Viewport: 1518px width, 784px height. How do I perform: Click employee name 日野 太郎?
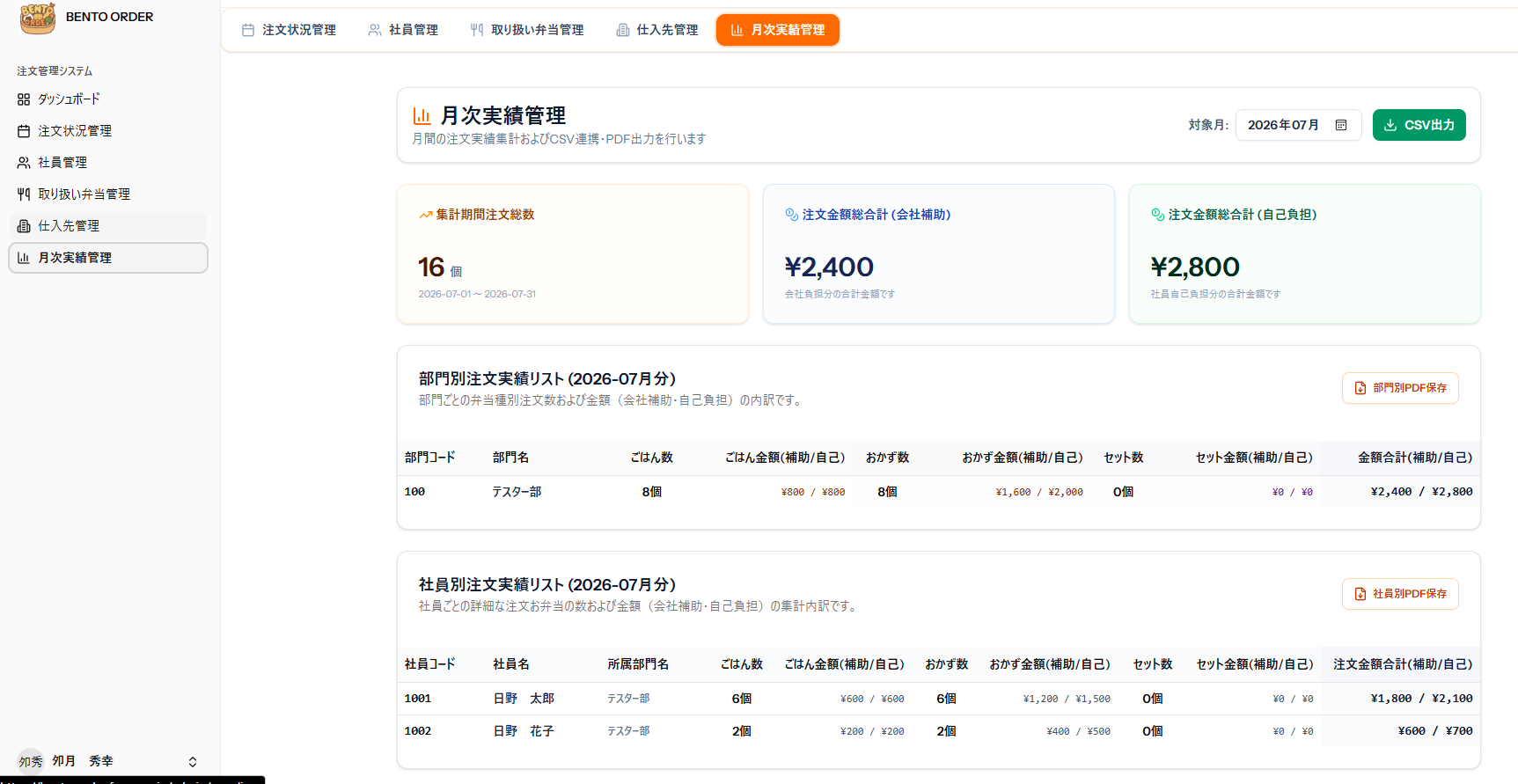tap(524, 699)
